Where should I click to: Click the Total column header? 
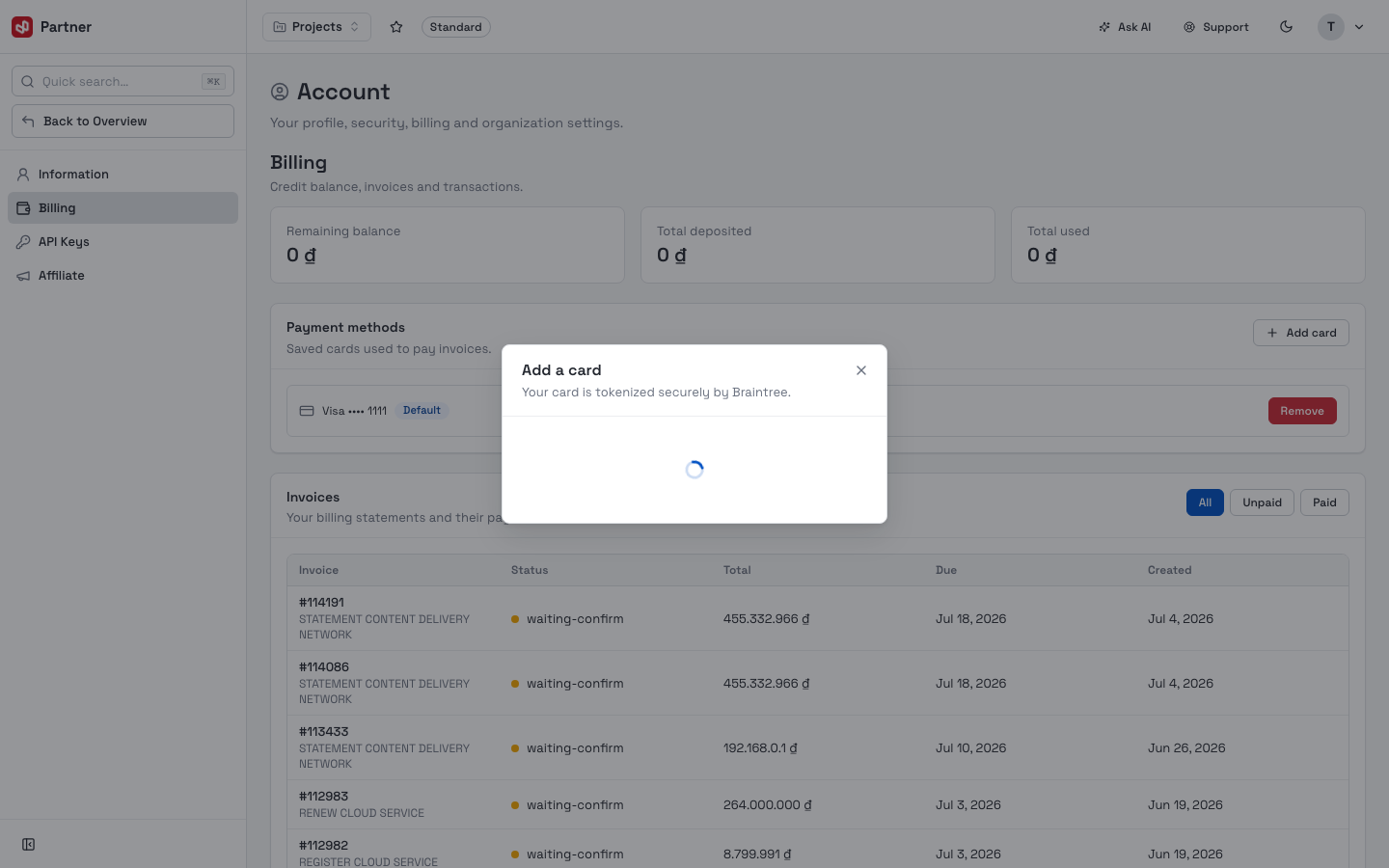(x=737, y=570)
